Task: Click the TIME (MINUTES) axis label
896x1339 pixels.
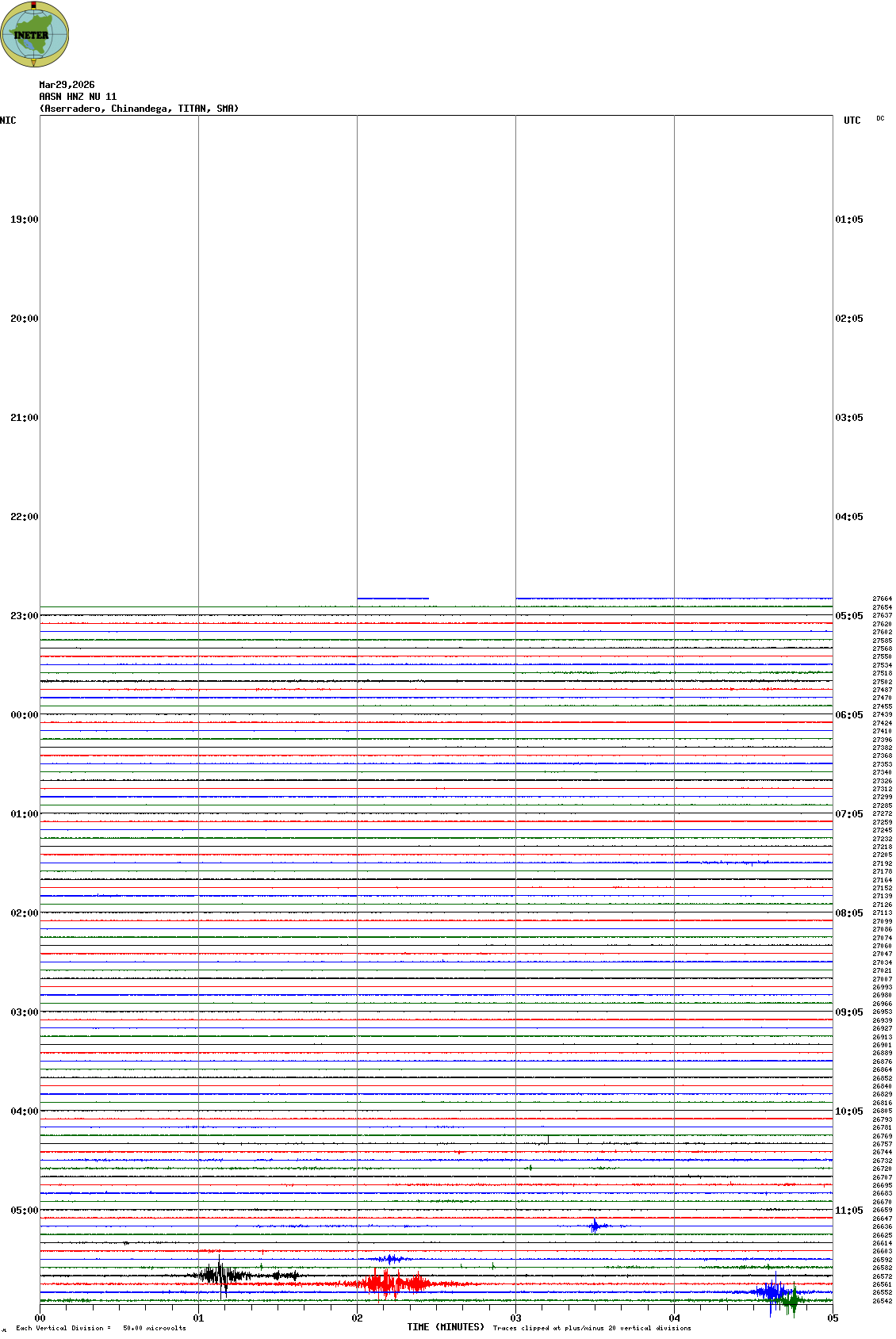Action: pyautogui.click(x=446, y=1327)
